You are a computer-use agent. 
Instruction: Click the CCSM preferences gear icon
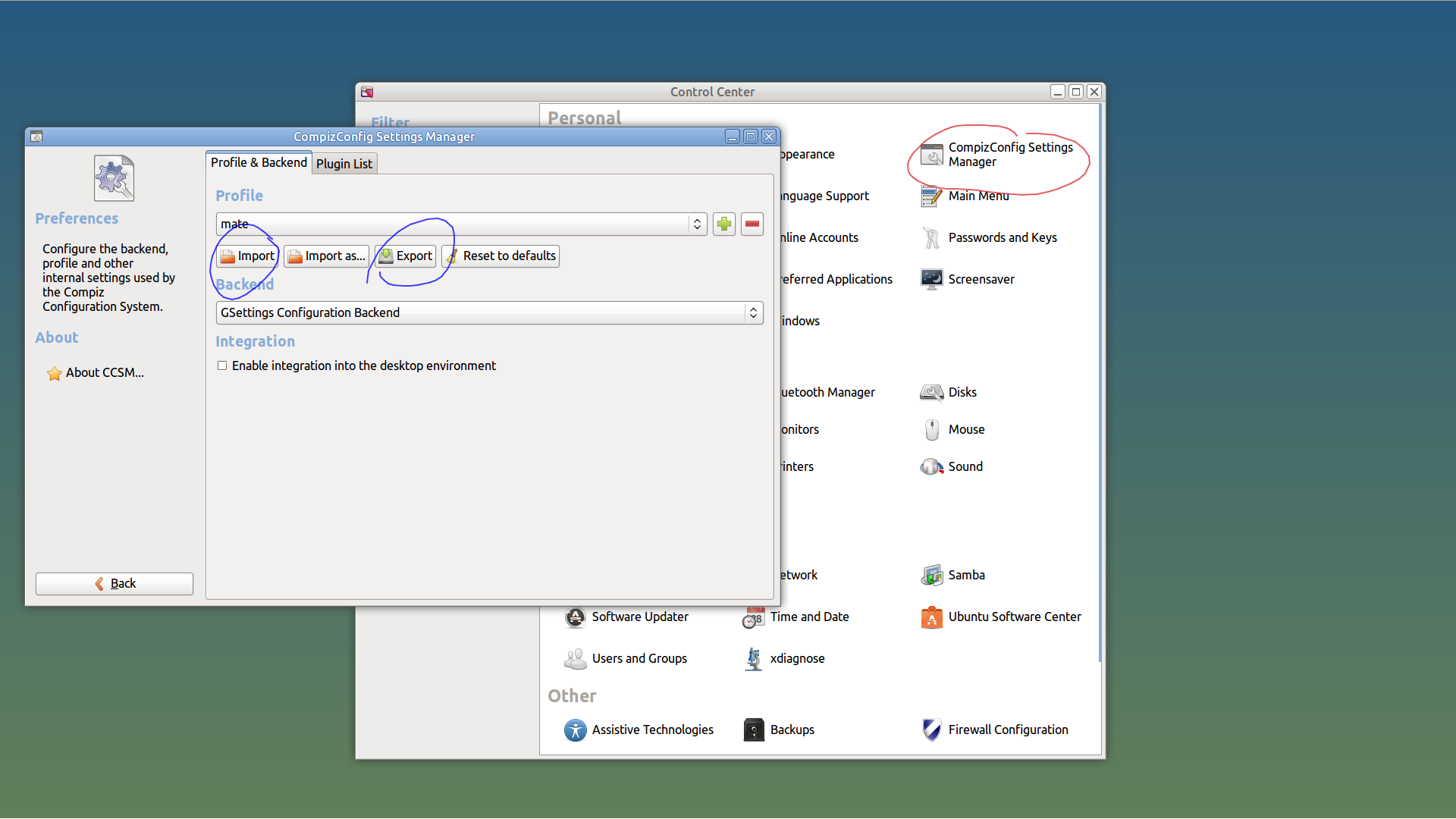(114, 178)
